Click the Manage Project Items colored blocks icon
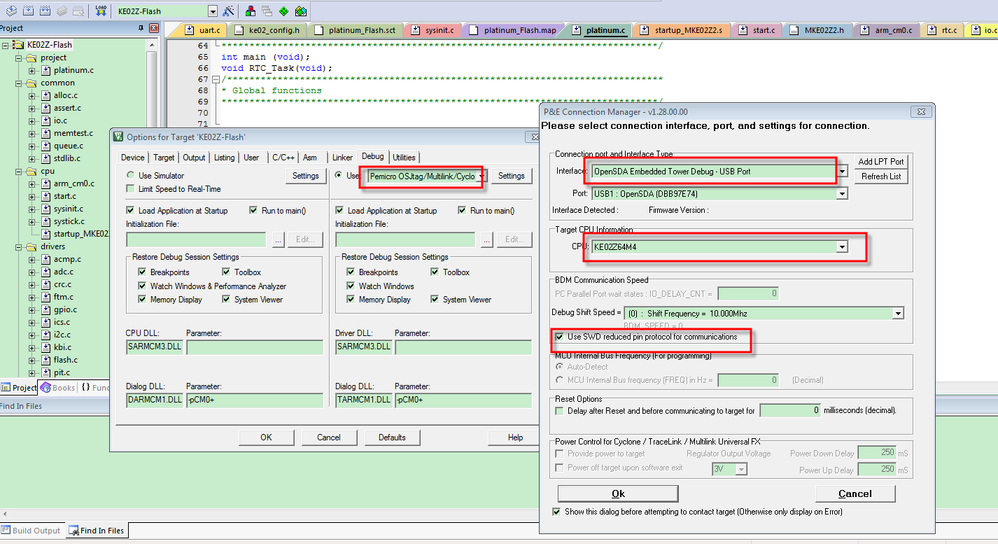Image resolution: width=998 pixels, height=544 pixels. coord(251,11)
